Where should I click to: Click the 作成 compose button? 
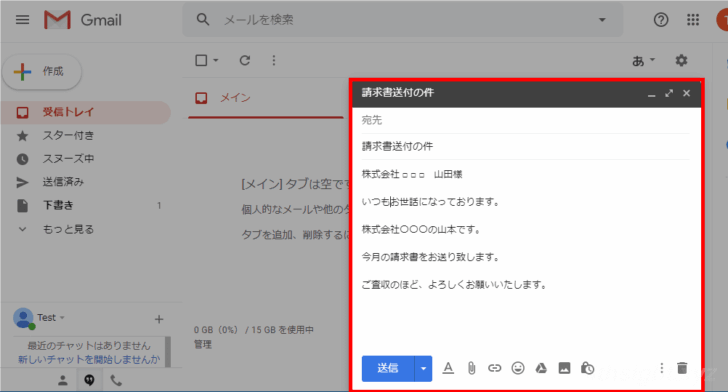pos(42,72)
